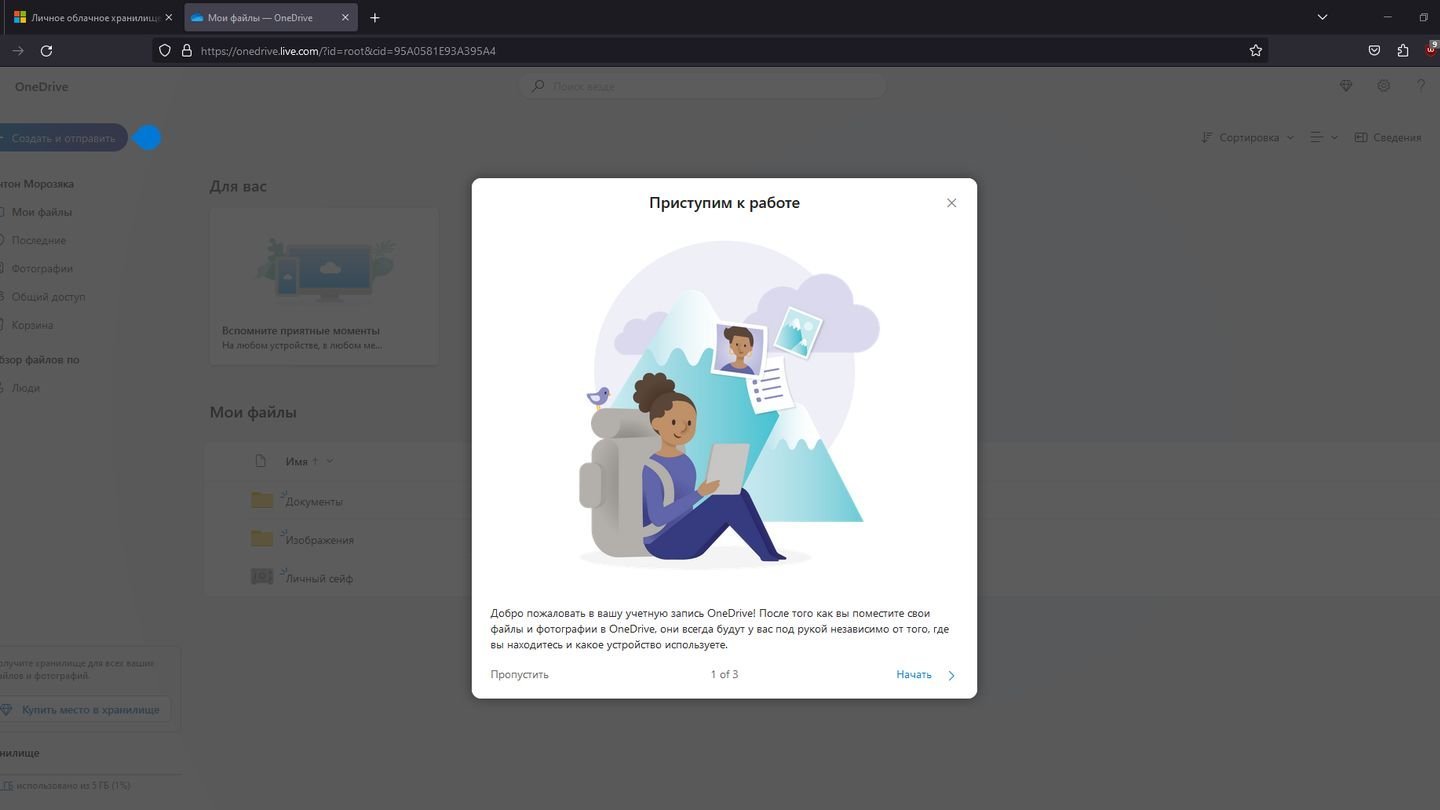
Task: Click the 'Вспомните приятные моменты' card
Action: 324,286
